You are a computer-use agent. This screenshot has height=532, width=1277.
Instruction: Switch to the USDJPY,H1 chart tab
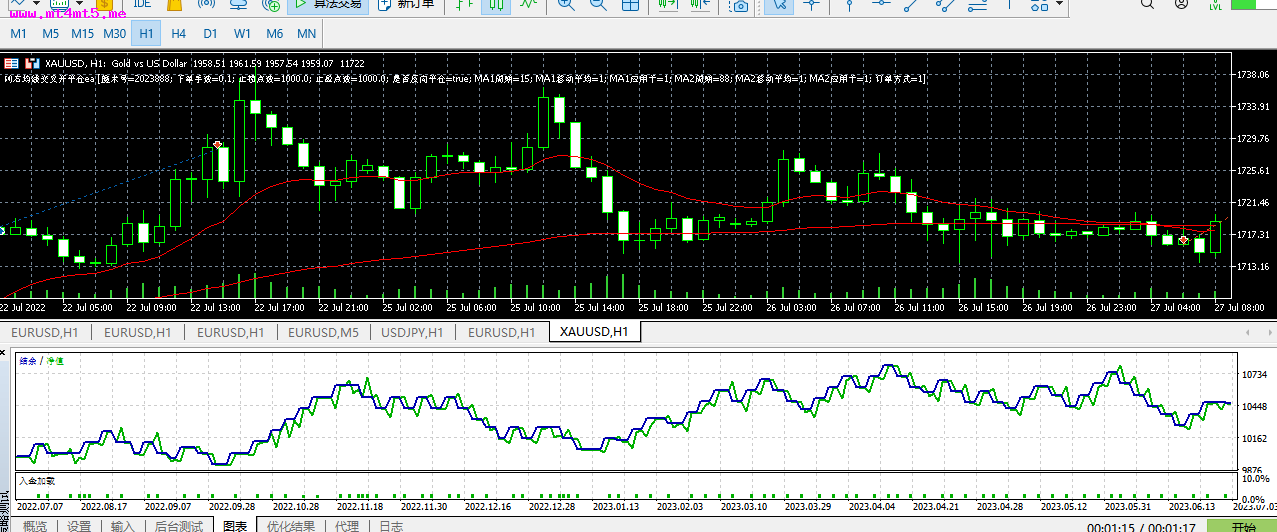pyautogui.click(x=412, y=331)
